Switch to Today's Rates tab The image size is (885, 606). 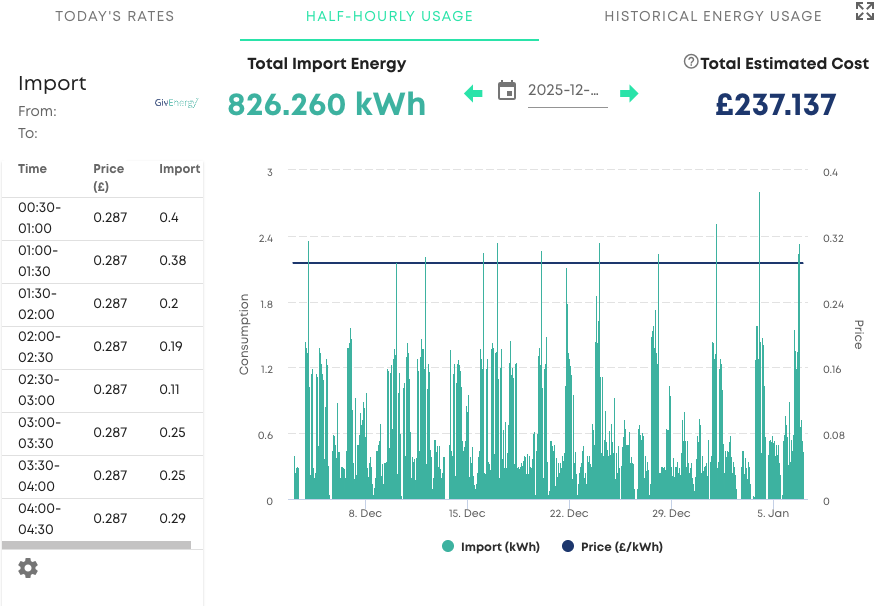[x=115, y=16]
